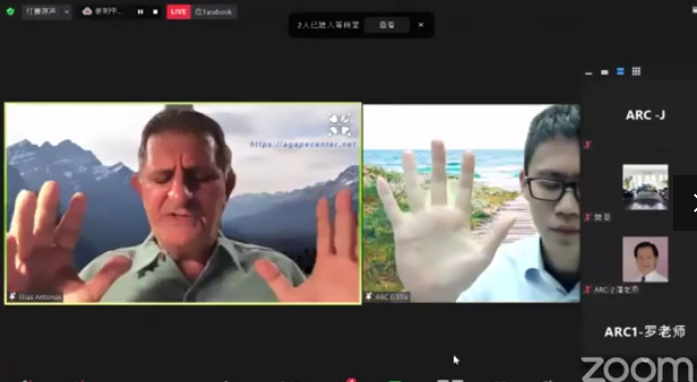The width and height of the screenshot is (697, 382).
Task: Click the cloud recording icon
Action: (87, 12)
